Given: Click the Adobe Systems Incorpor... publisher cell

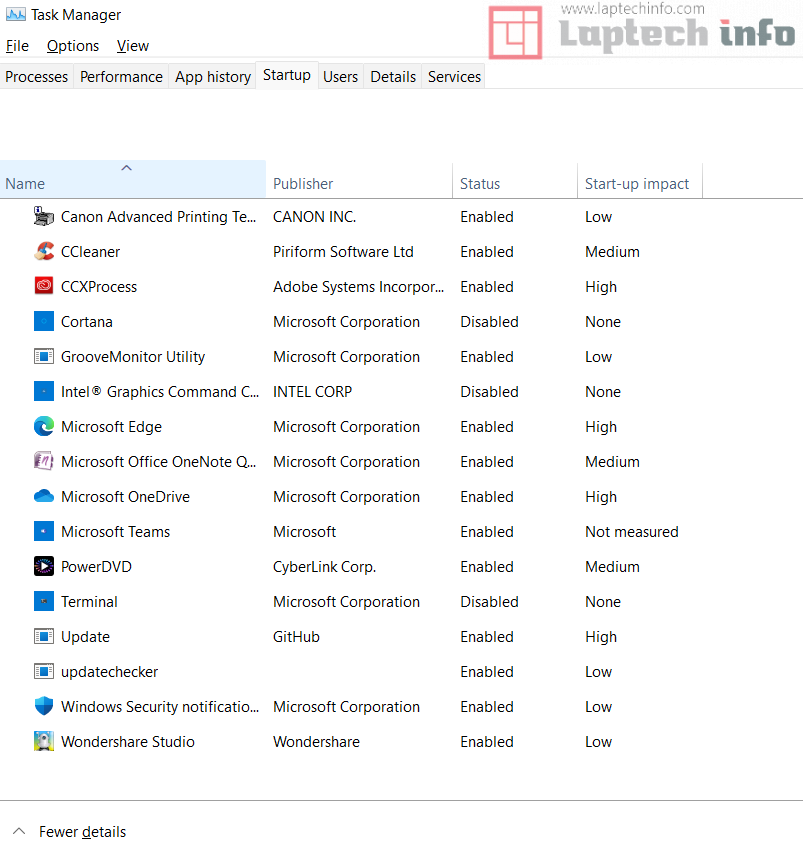Looking at the screenshot, I should pyautogui.click(x=359, y=287).
